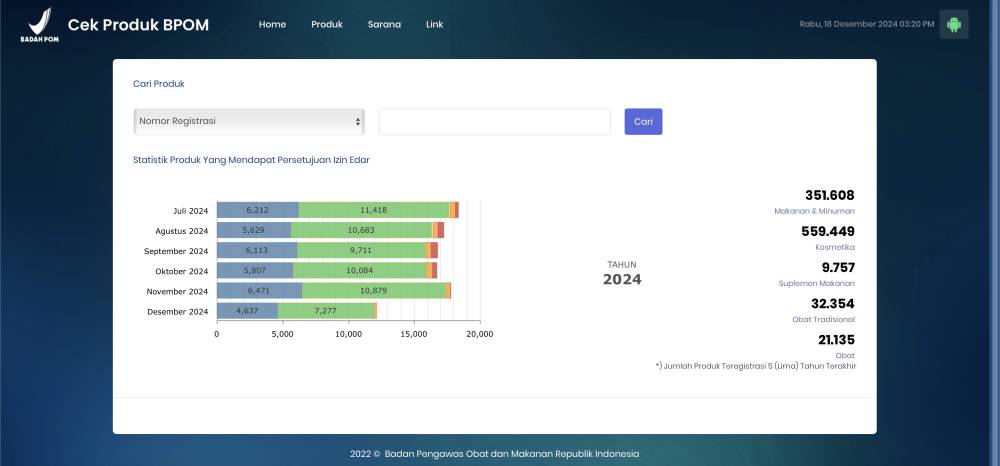Click the green Oktober 2024 segment 10,084
Image resolution: width=1000 pixels, height=466 pixels.
(360, 271)
